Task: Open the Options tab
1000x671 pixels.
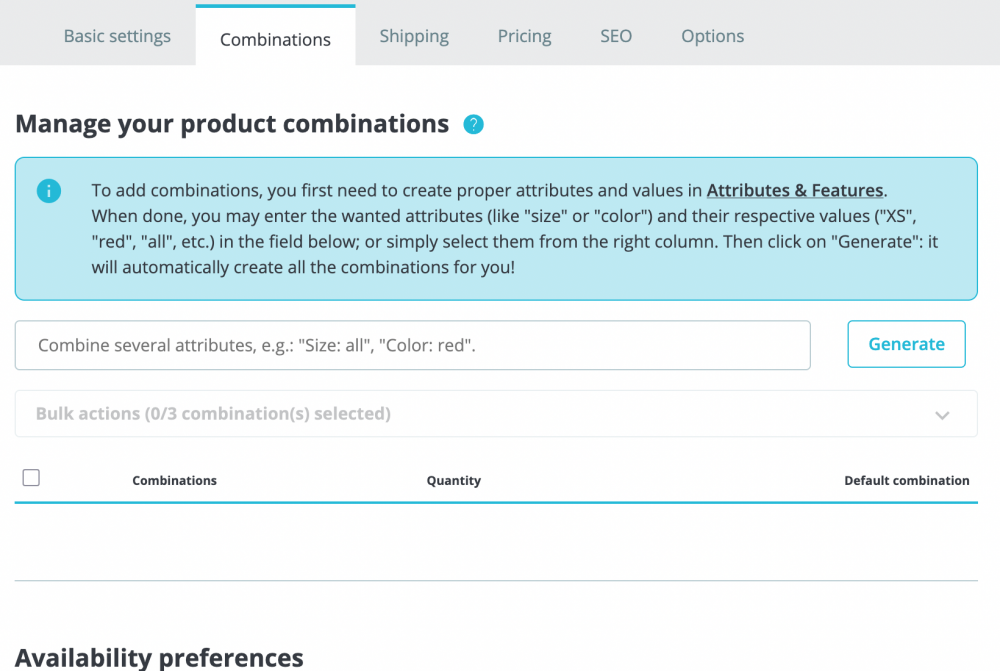Action: (x=712, y=36)
